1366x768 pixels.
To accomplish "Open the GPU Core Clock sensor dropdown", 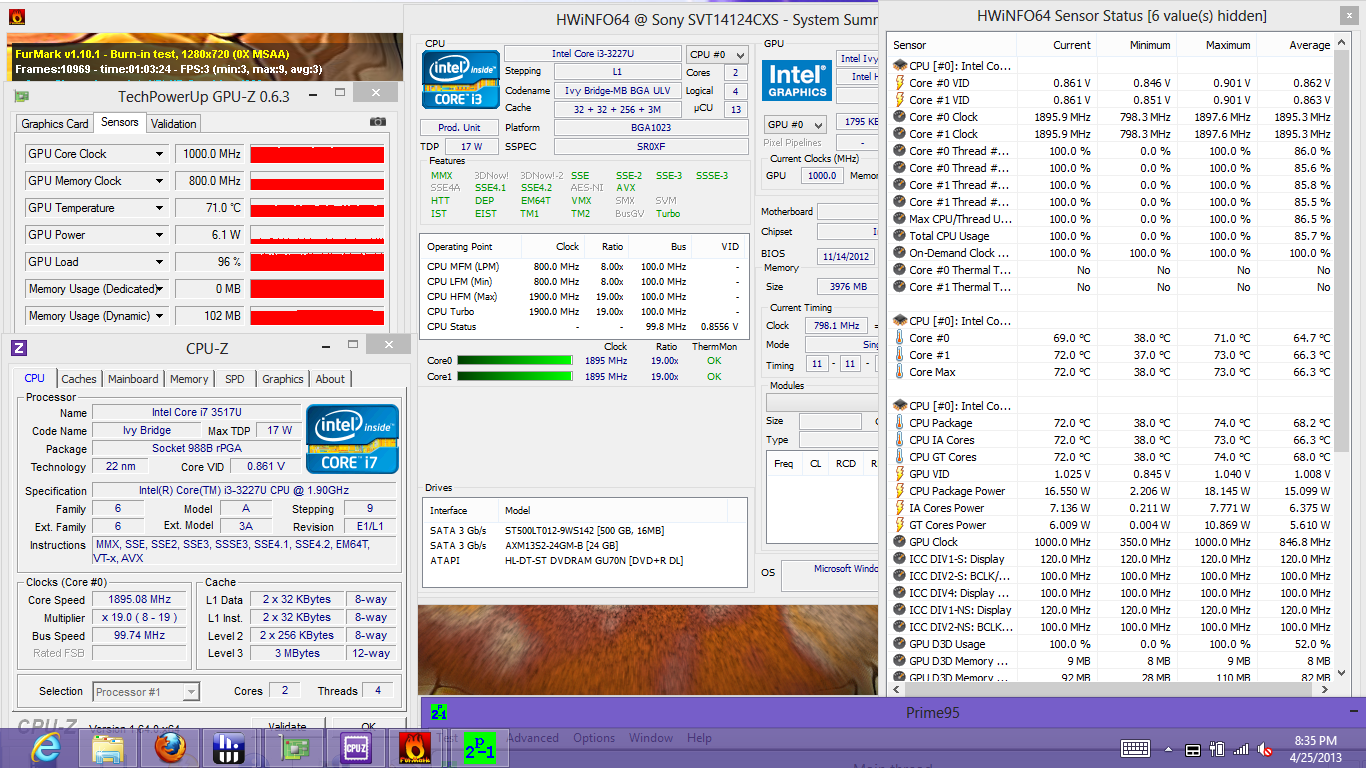I will click(x=159, y=154).
